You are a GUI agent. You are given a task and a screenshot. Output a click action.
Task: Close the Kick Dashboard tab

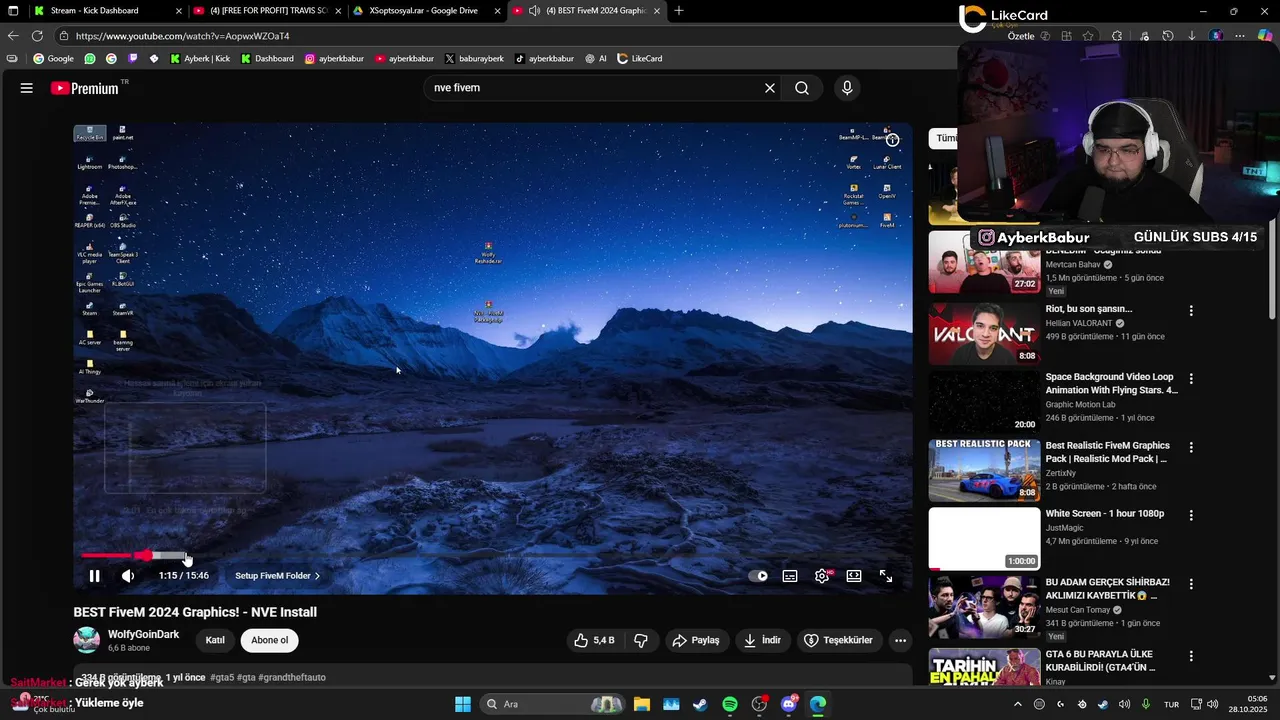[x=179, y=11]
